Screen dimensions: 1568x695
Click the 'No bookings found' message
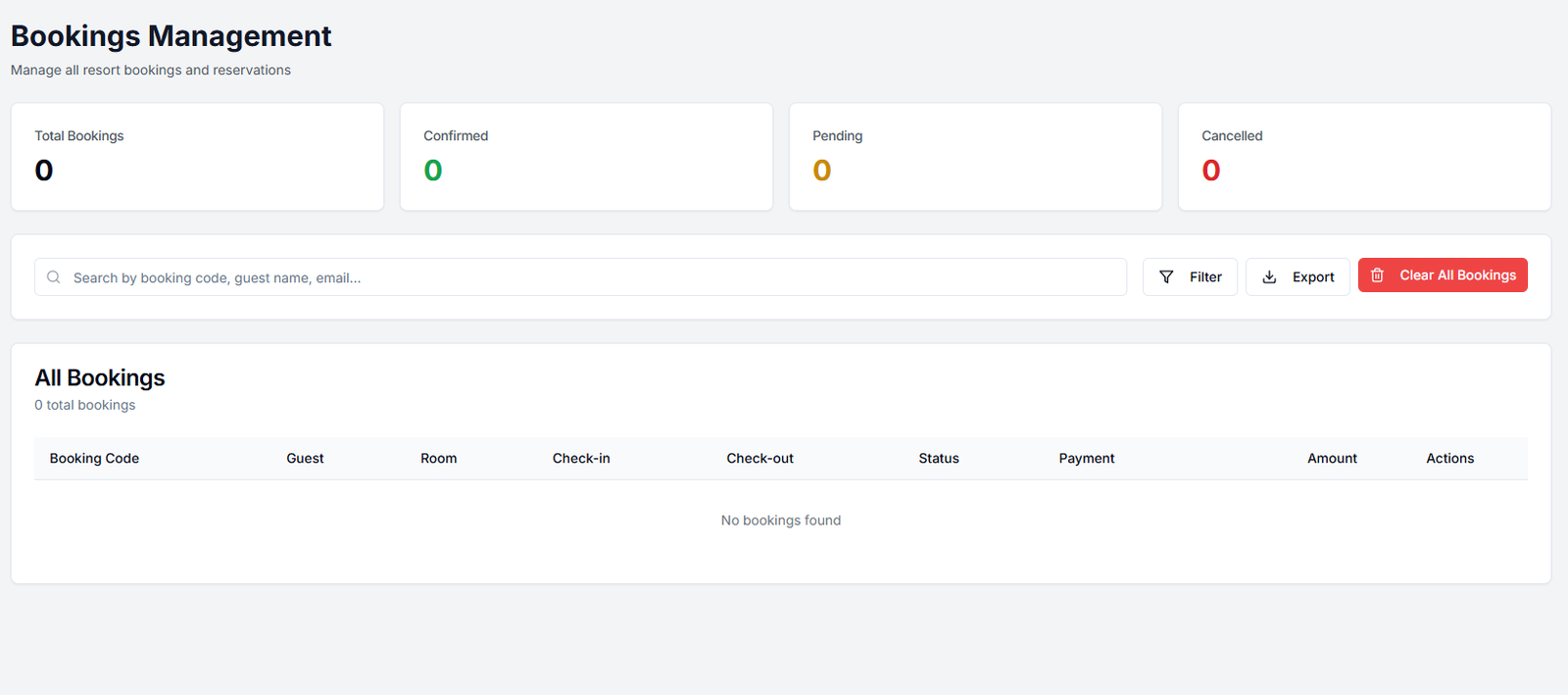click(781, 521)
